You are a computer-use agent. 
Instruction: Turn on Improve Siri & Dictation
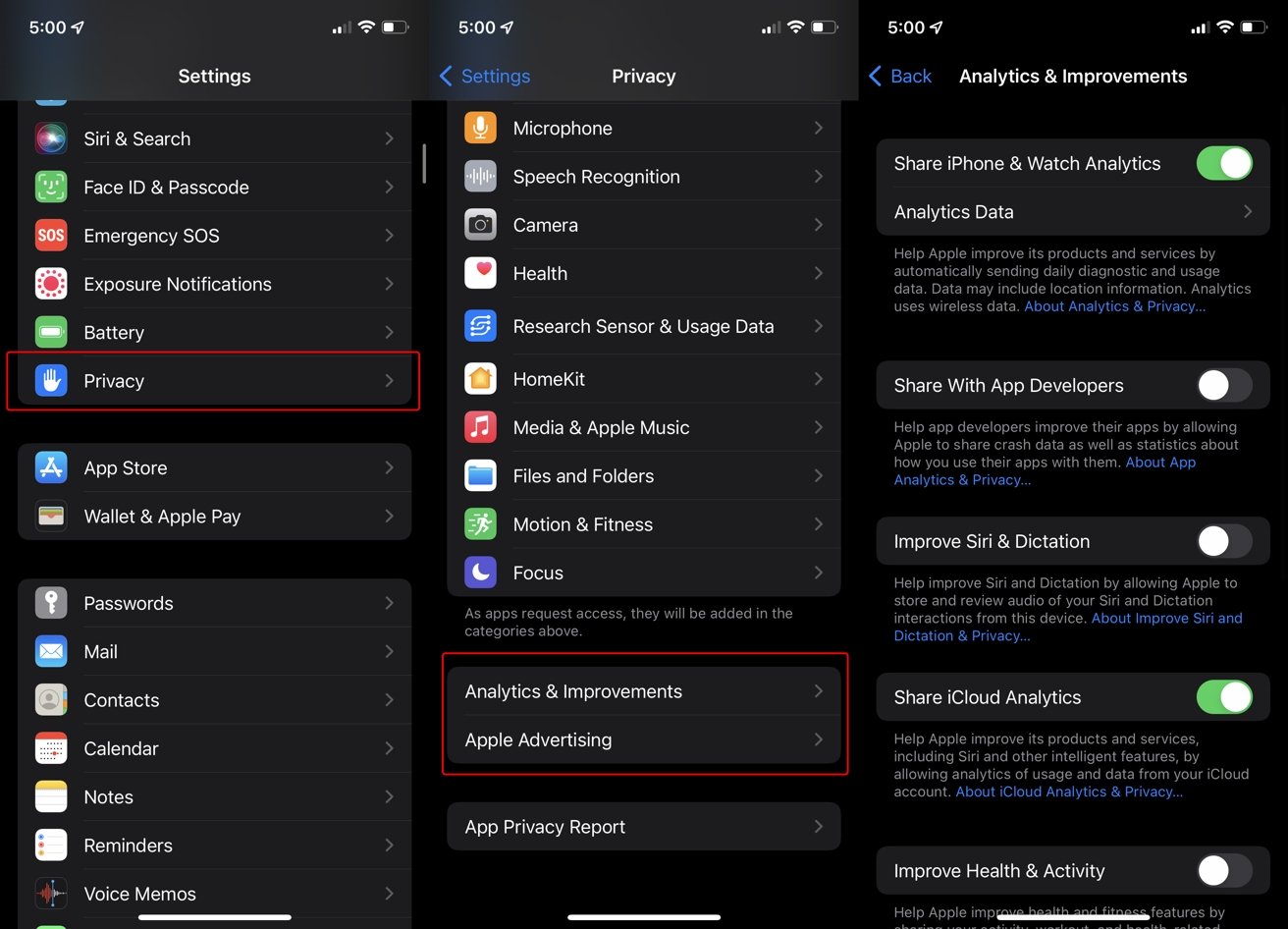(1223, 541)
